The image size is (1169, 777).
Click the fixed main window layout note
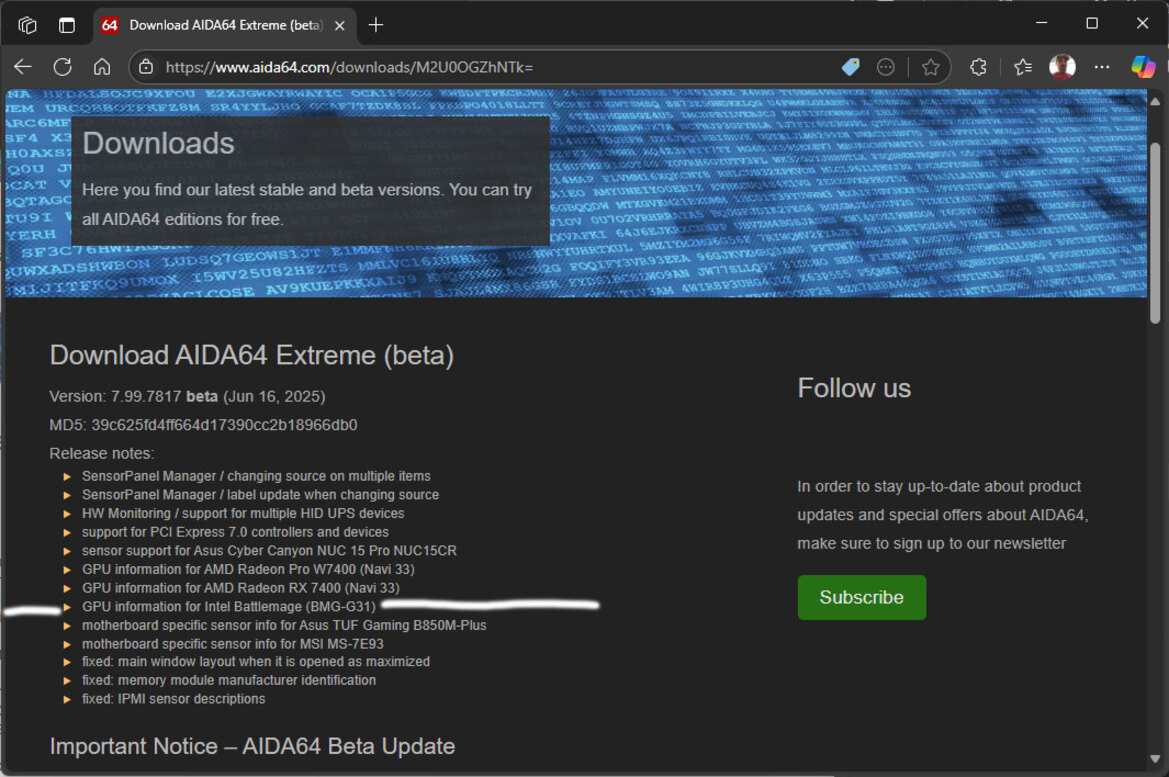[256, 661]
